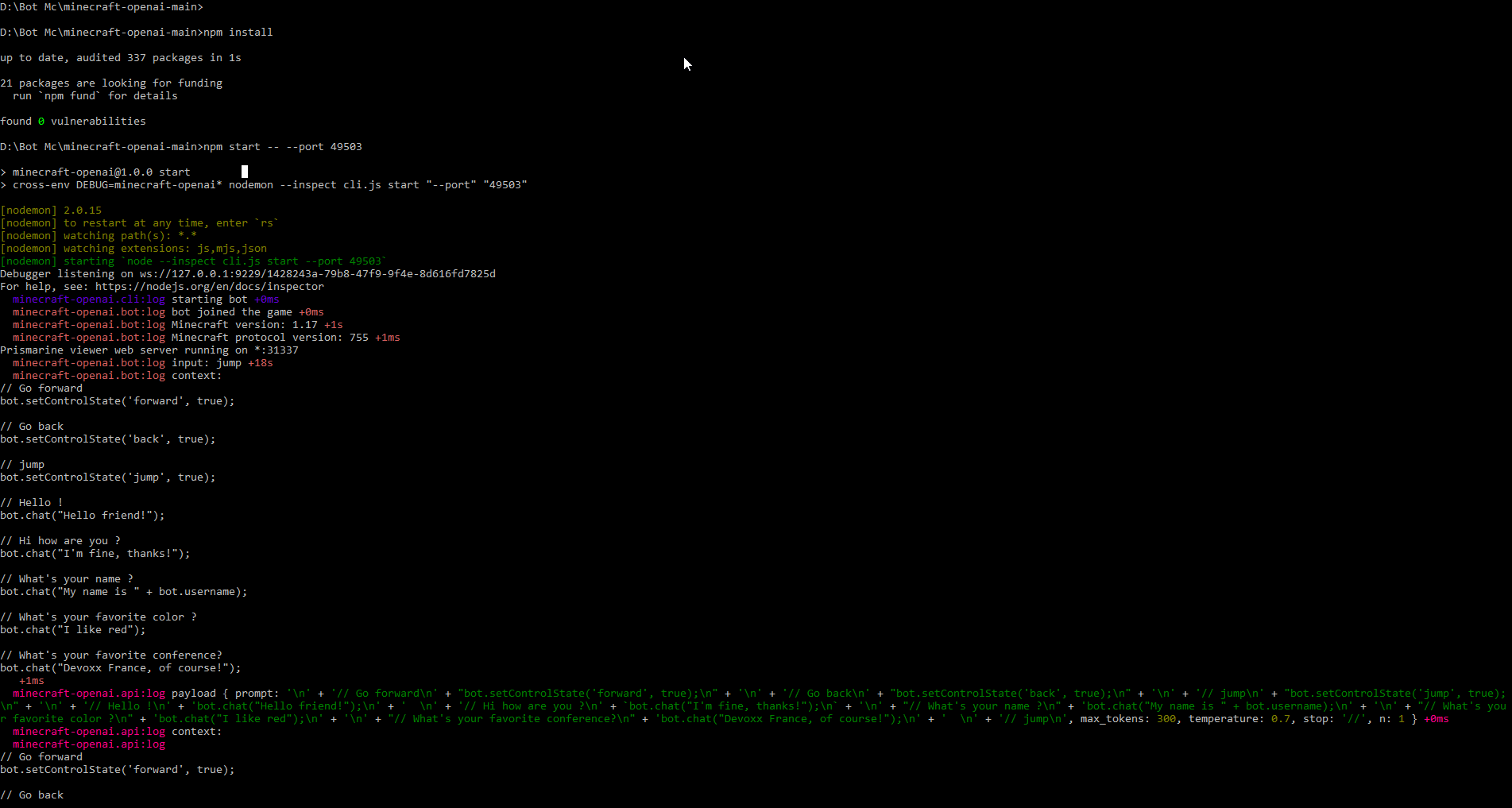Click 'up to date, audited 337 packages' line
Viewport: 1512px width, 808px height.
coord(121,57)
